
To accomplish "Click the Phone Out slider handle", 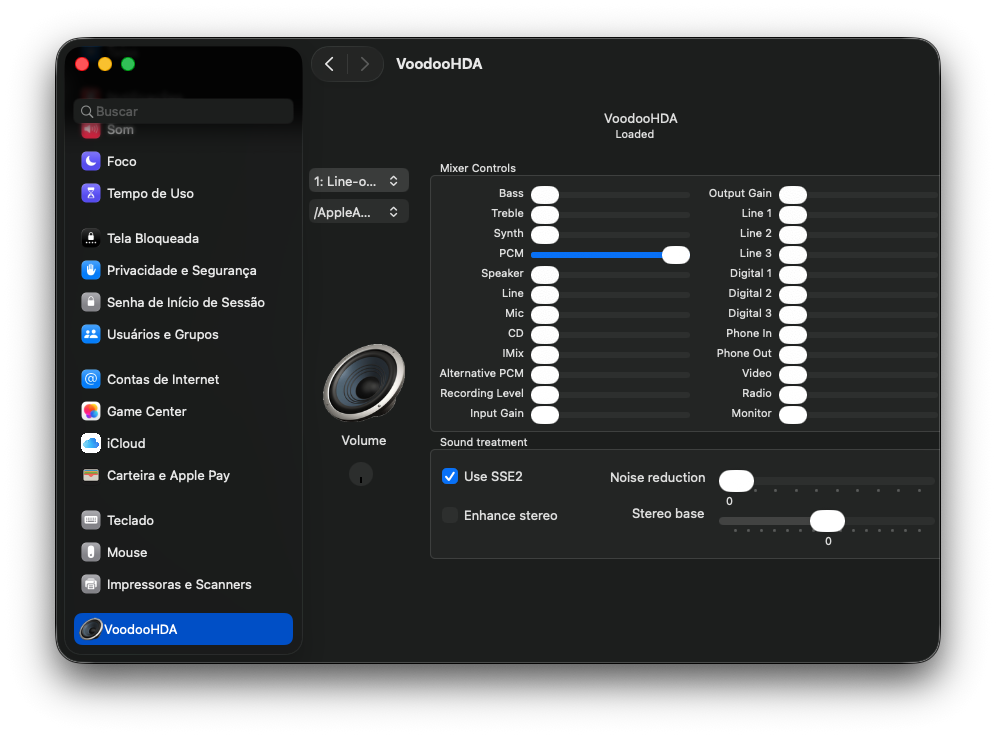I will pyautogui.click(x=793, y=355).
